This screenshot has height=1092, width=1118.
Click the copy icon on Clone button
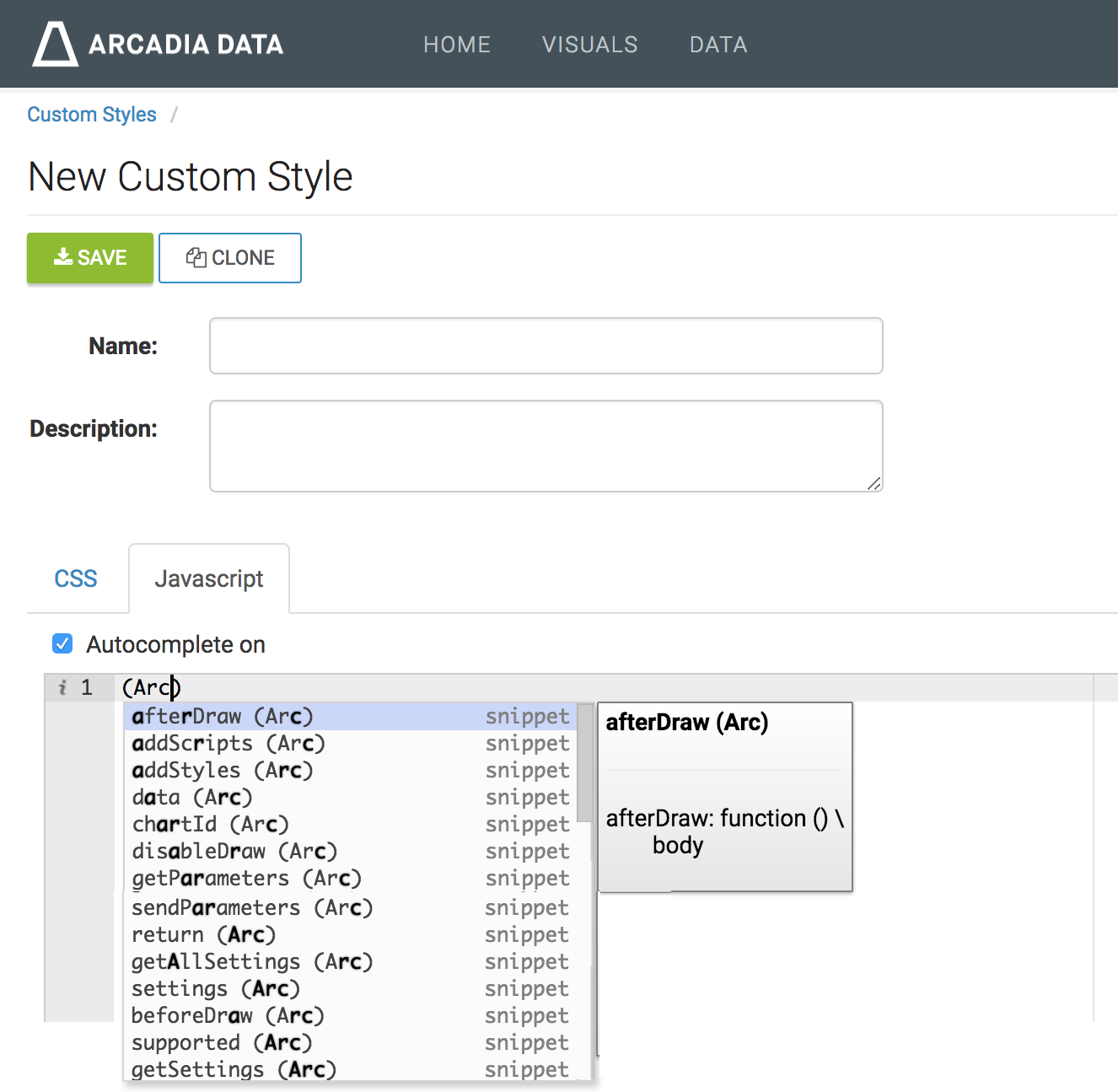[x=196, y=257]
